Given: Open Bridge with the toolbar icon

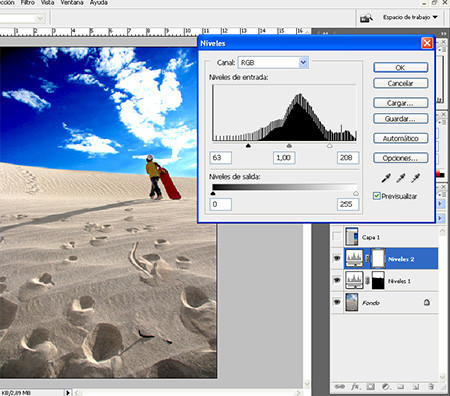Looking at the screenshot, I should click(x=366, y=18).
